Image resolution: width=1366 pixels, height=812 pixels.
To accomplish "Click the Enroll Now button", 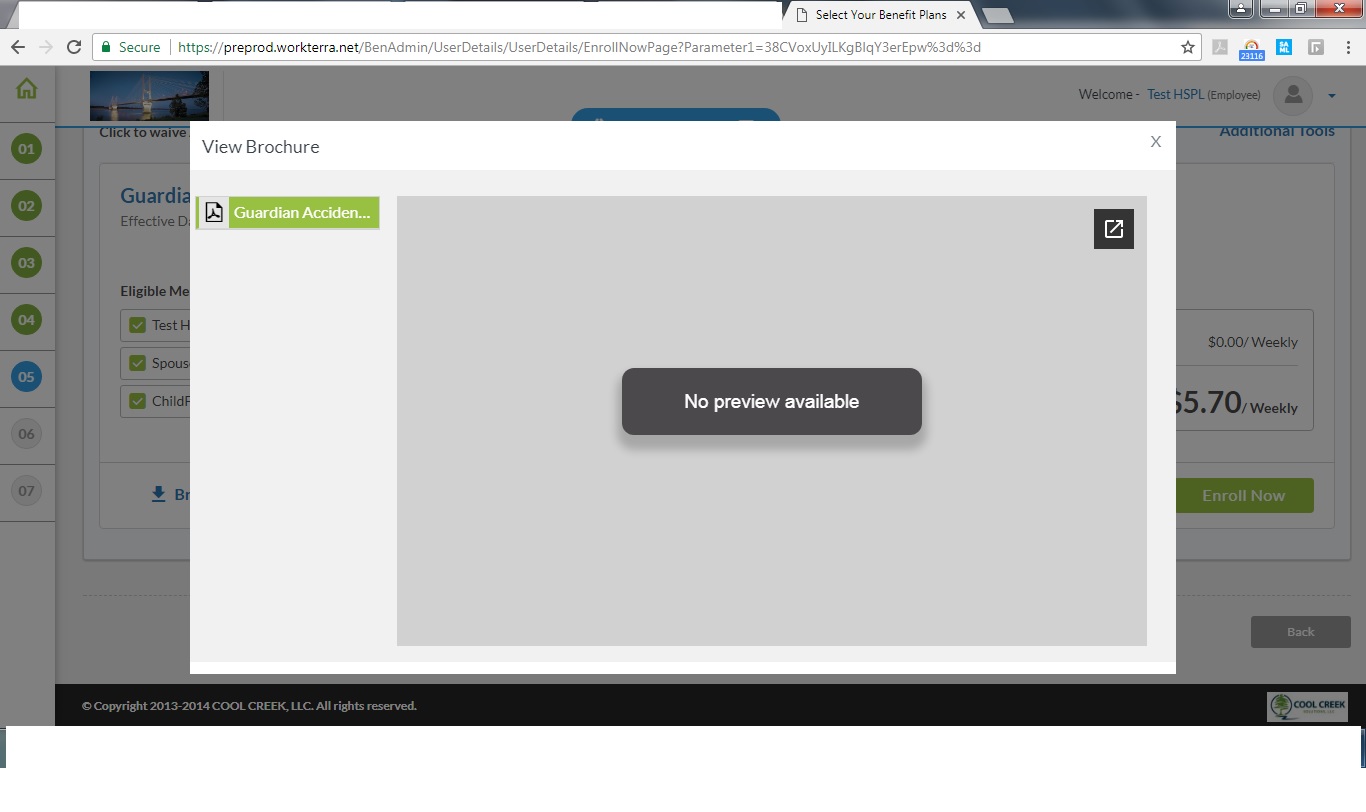I will (1243, 495).
